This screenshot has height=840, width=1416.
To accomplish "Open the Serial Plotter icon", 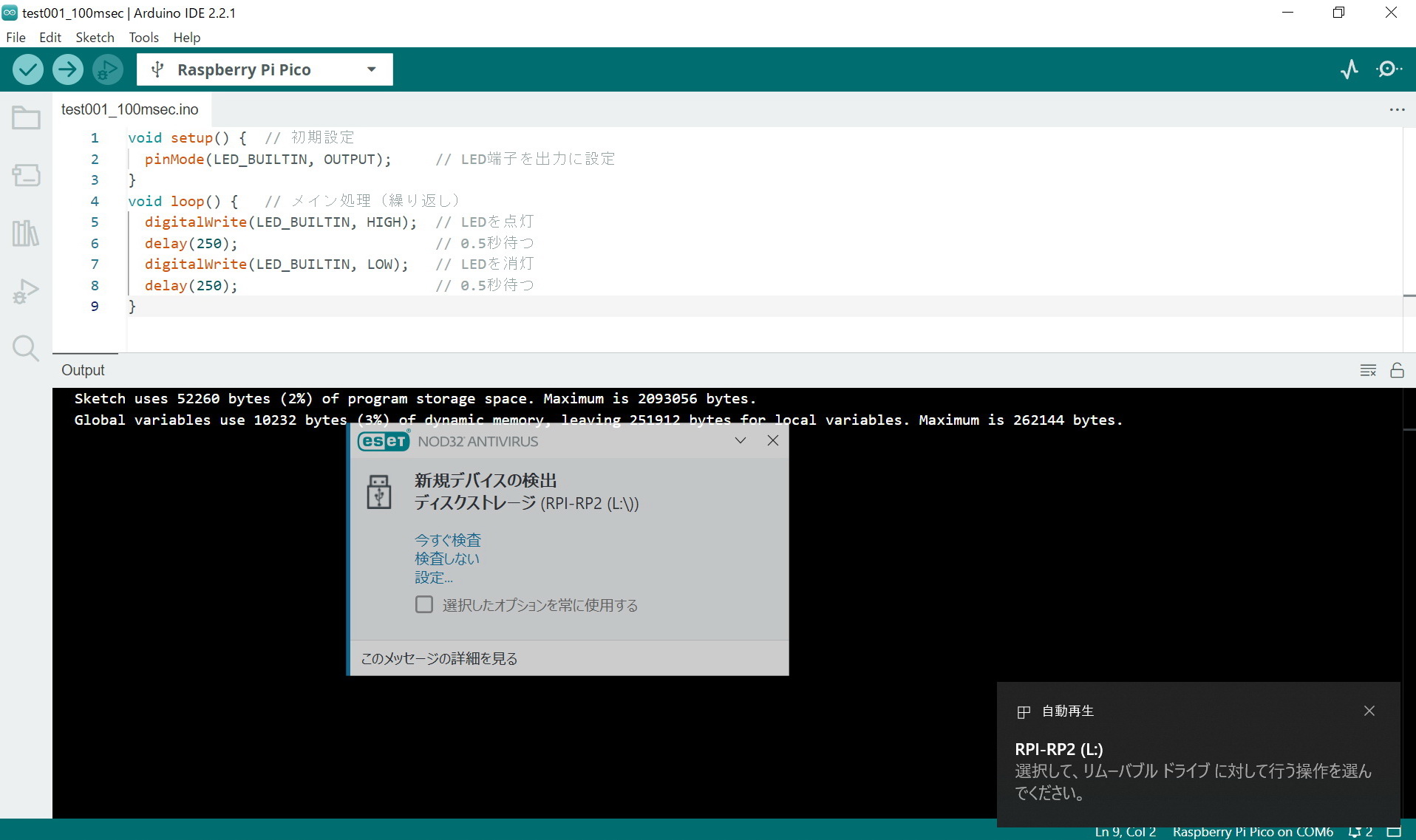I will tap(1349, 69).
